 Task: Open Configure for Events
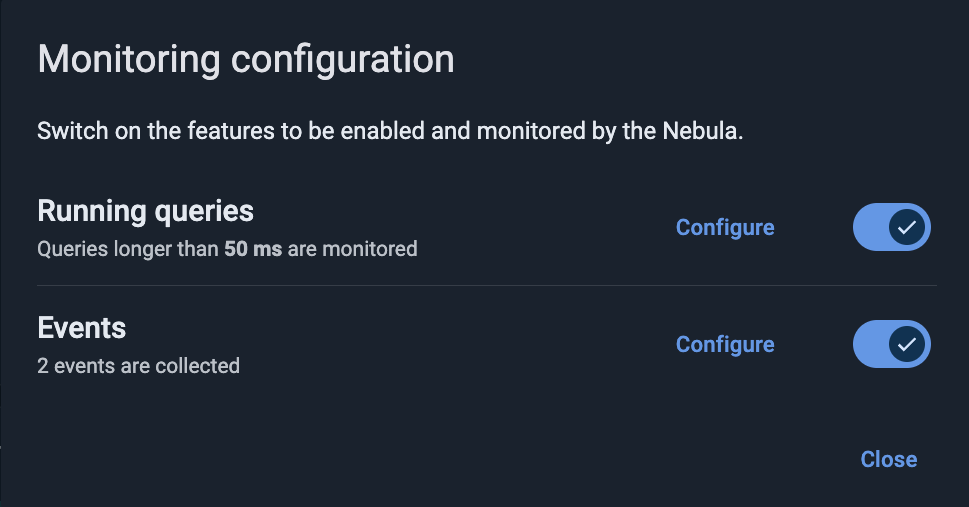coord(725,345)
